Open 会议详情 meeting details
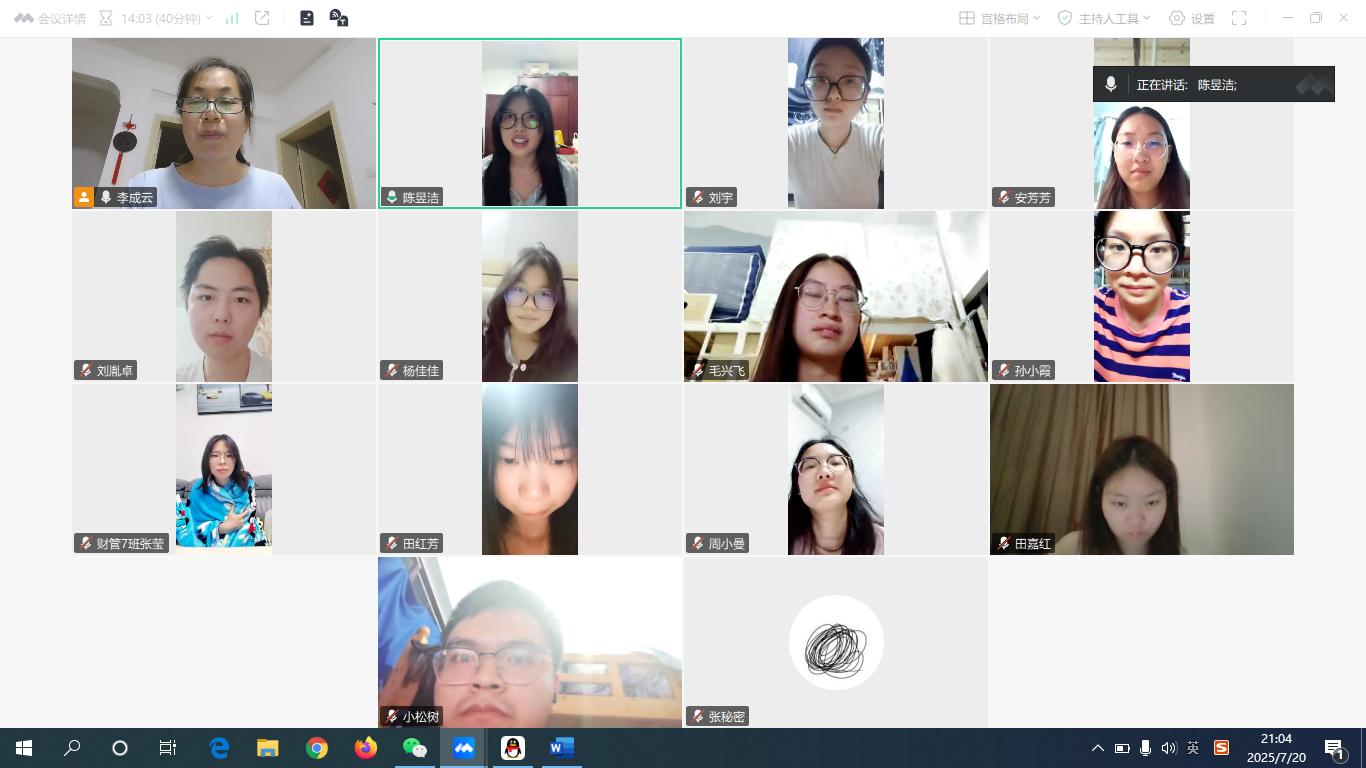The image size is (1366, 768). [50, 18]
